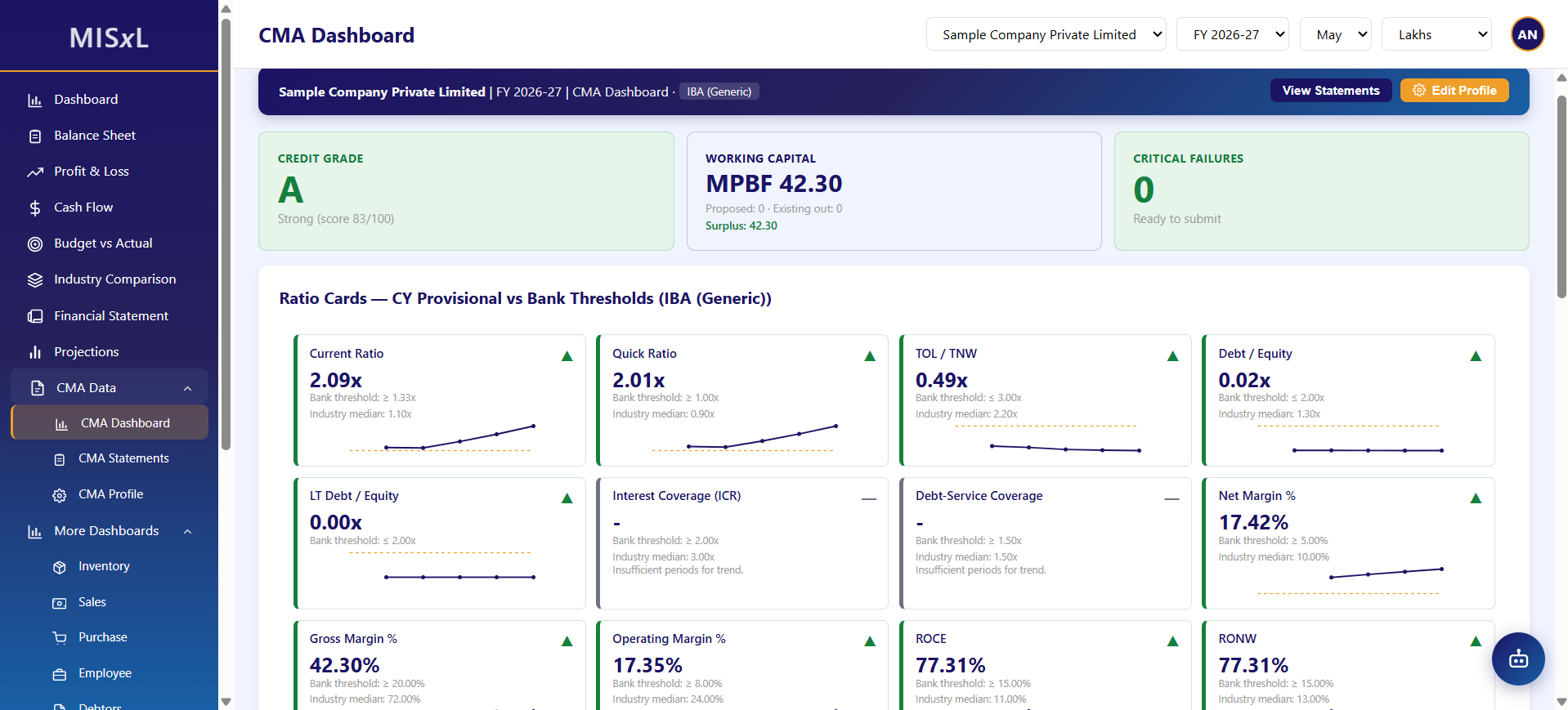Click the Projections chart icon
The width and height of the screenshot is (1568, 710).
tap(35, 352)
